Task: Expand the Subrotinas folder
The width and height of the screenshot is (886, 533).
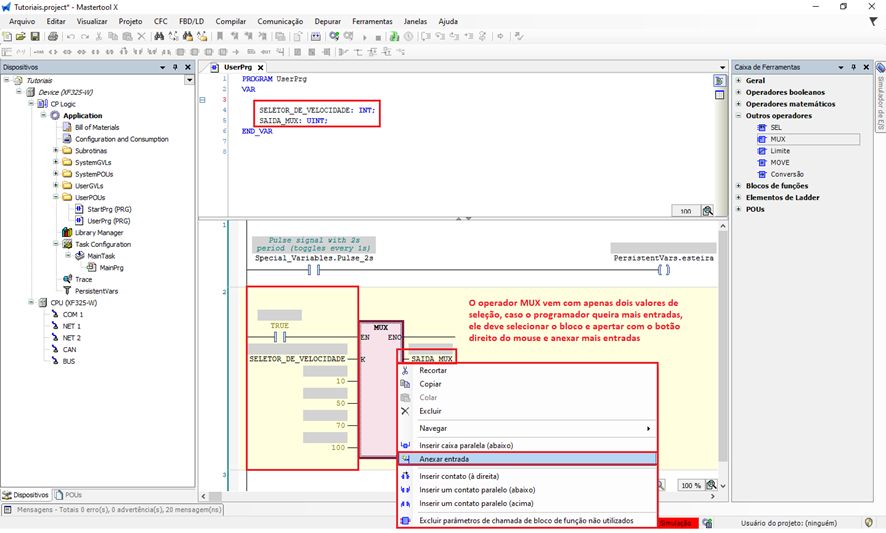Action: coord(56,151)
